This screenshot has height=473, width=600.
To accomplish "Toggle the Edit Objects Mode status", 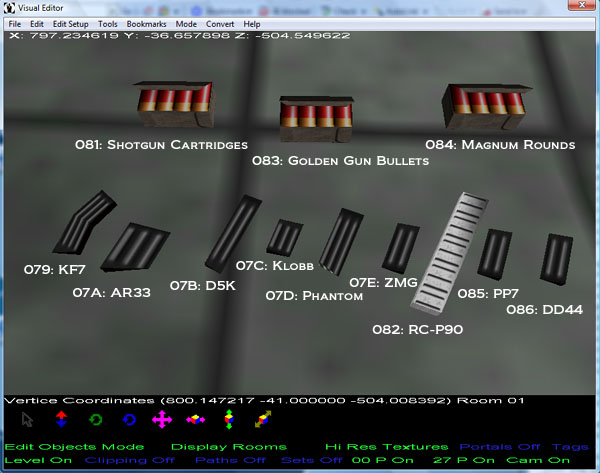I will [x=74, y=447].
